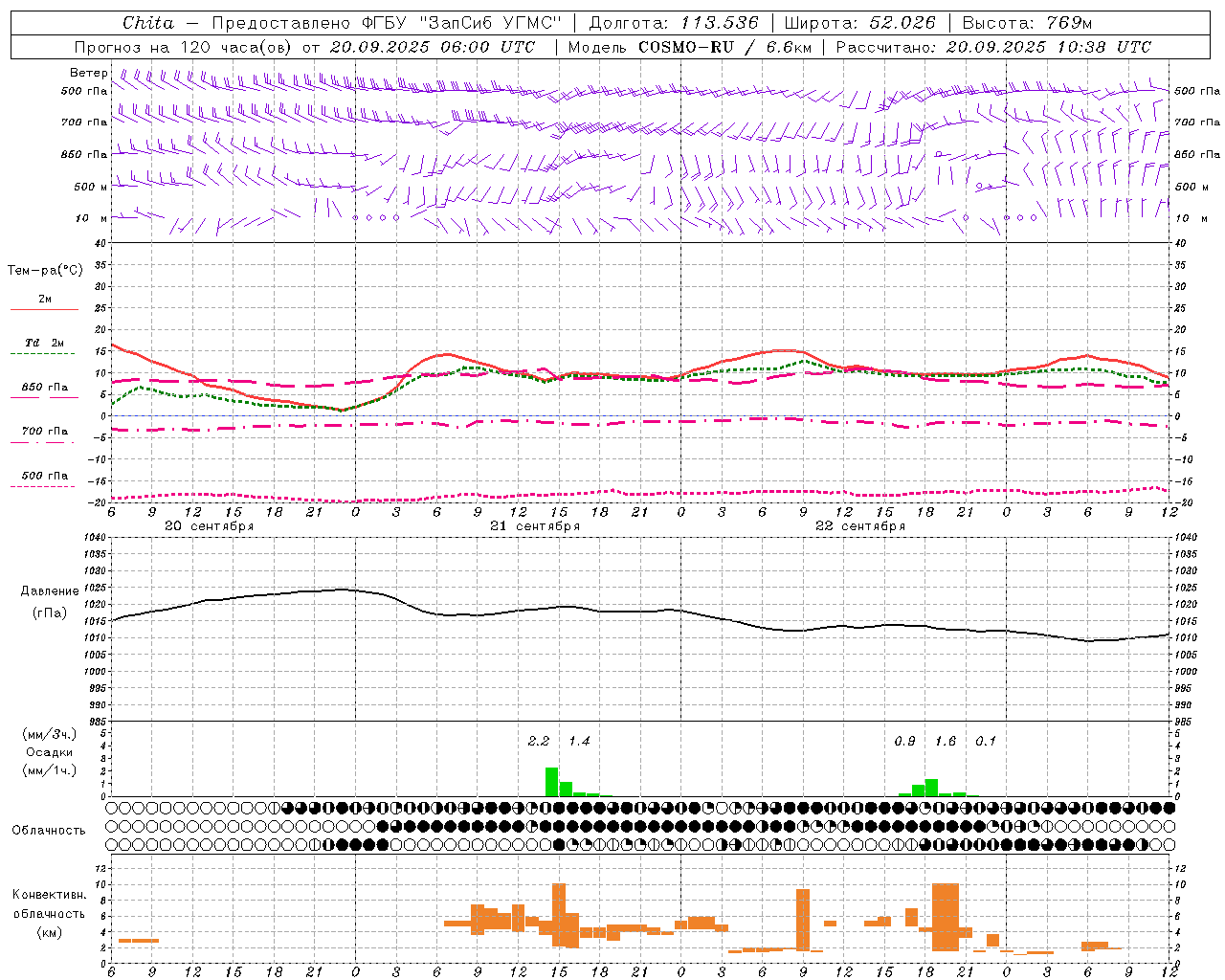Click the "Облачность" cloud cover label
This screenshot has height=980, width=1225.
[49, 831]
